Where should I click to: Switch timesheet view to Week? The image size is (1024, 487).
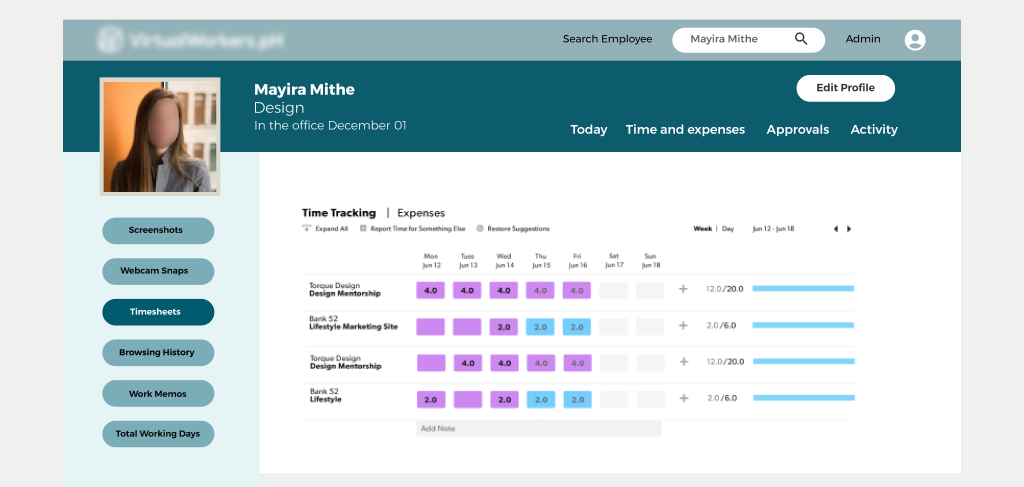pyautogui.click(x=703, y=229)
